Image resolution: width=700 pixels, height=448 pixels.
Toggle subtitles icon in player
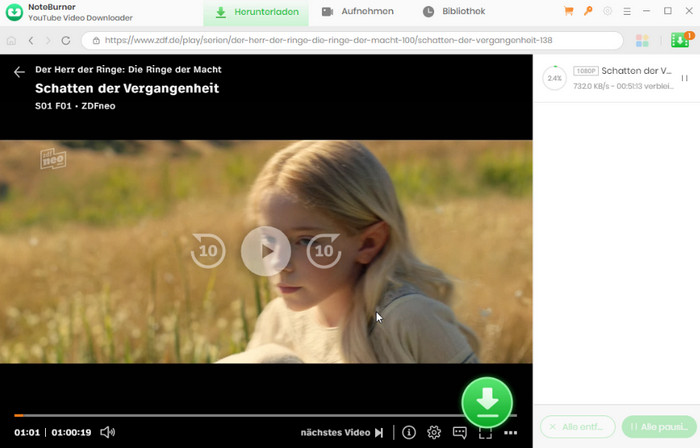click(x=459, y=432)
